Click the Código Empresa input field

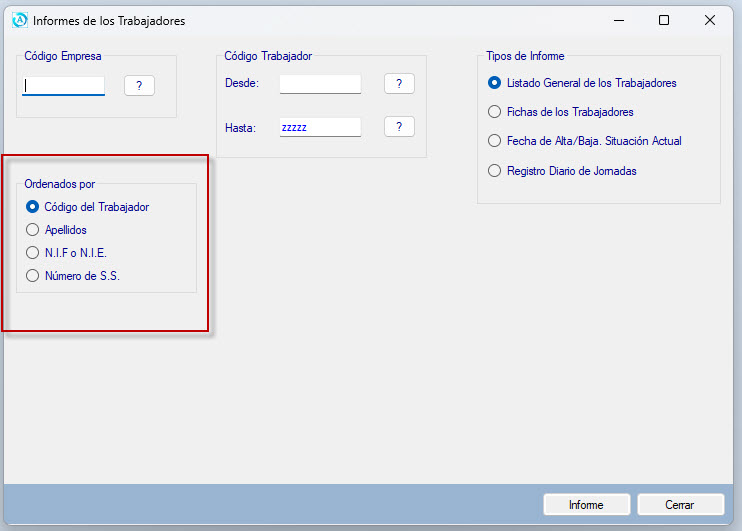pos(64,86)
